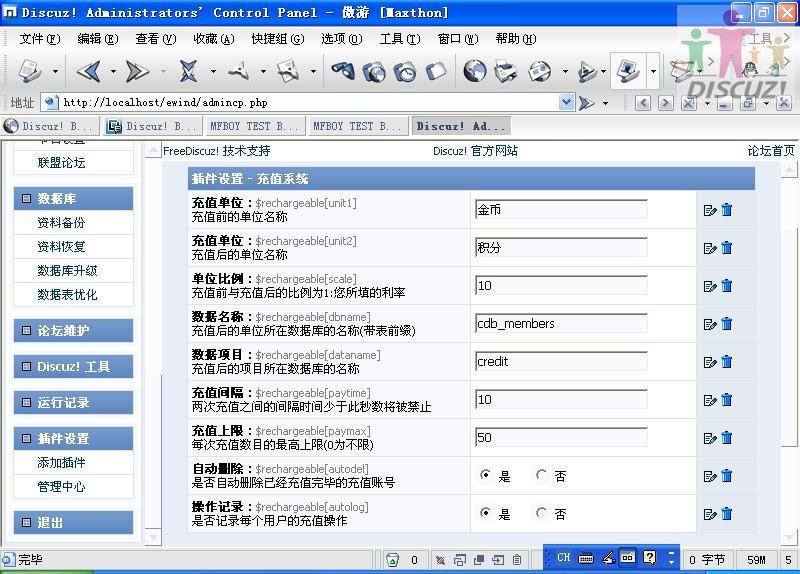Go to 论坛首页 link
The width and height of the screenshot is (800, 574).
pos(770,151)
